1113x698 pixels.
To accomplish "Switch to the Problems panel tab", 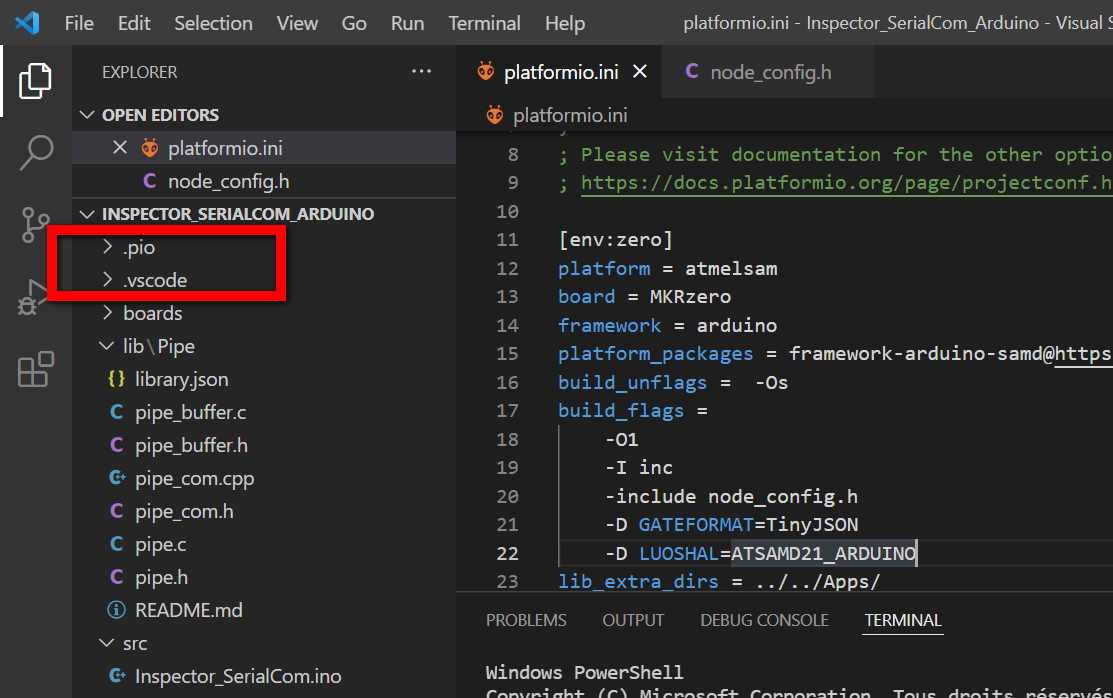I will [526, 620].
